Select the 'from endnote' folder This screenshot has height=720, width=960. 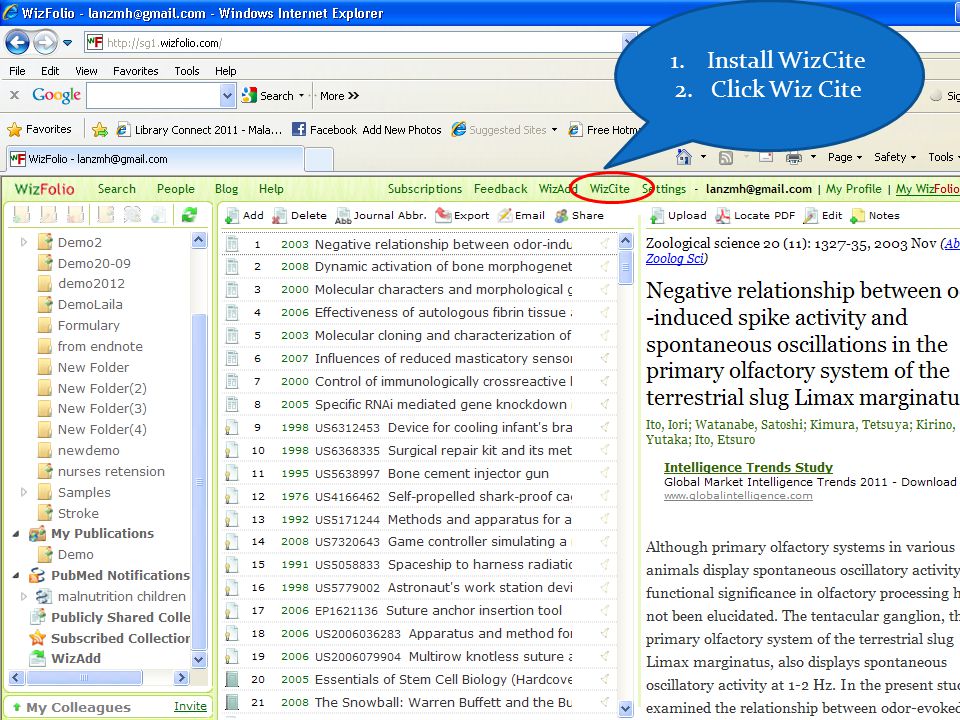pos(100,346)
